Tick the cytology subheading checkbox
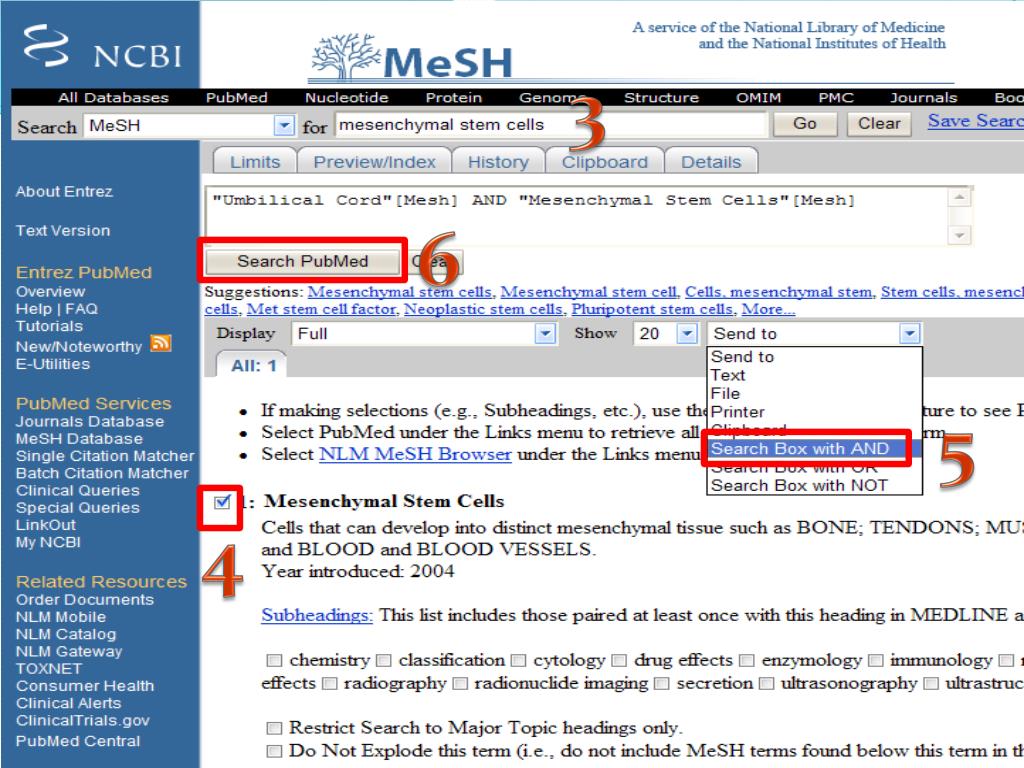The height and width of the screenshot is (768, 1024). [519, 661]
